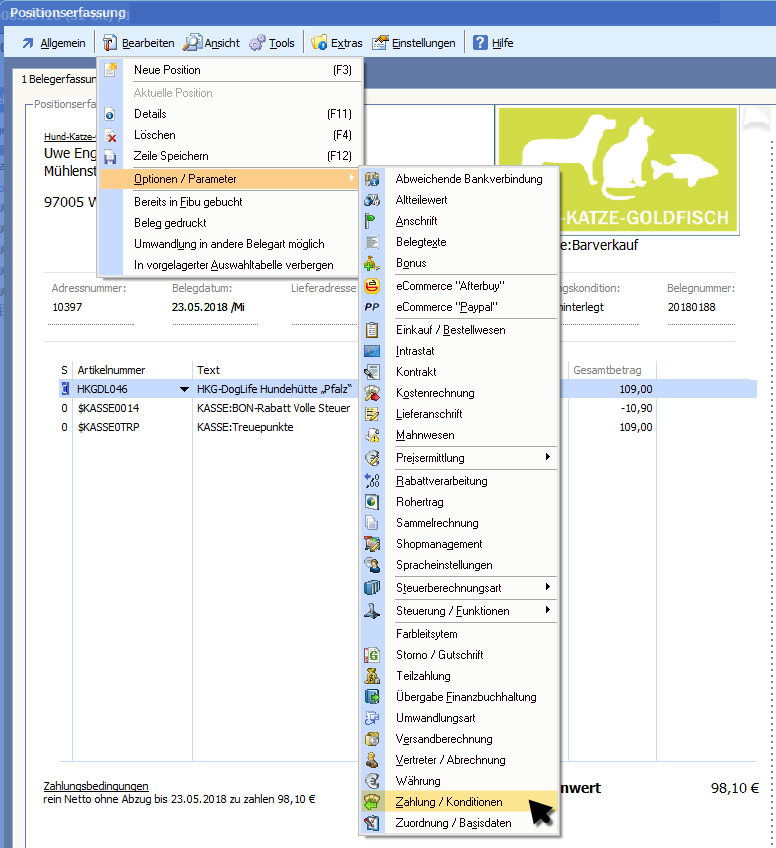776x848 pixels.
Task: Open the Einstellungen toolbar button
Action: tap(414, 43)
